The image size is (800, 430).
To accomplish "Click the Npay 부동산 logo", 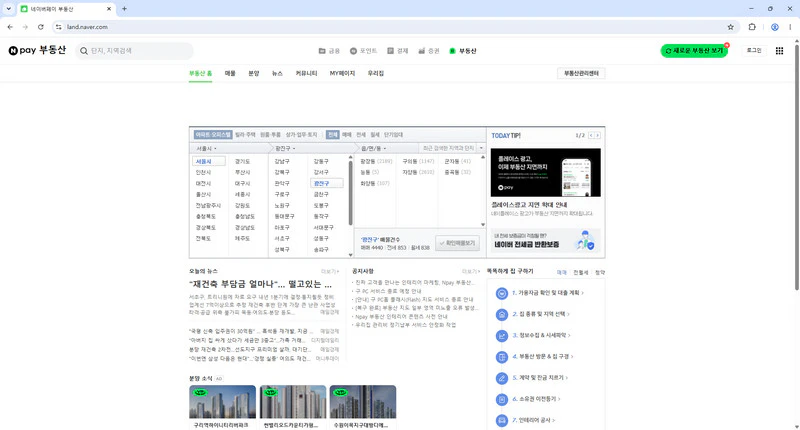I will pos(37,50).
